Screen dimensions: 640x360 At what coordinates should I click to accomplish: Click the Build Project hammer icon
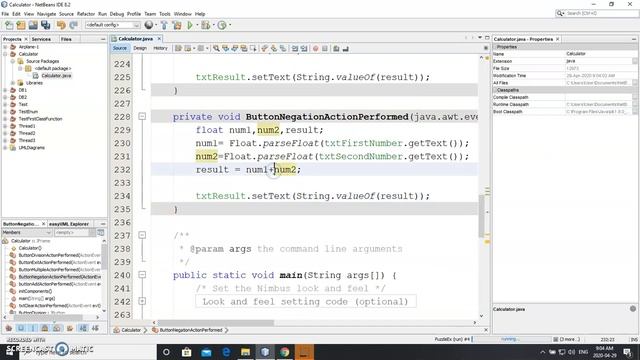164,25
